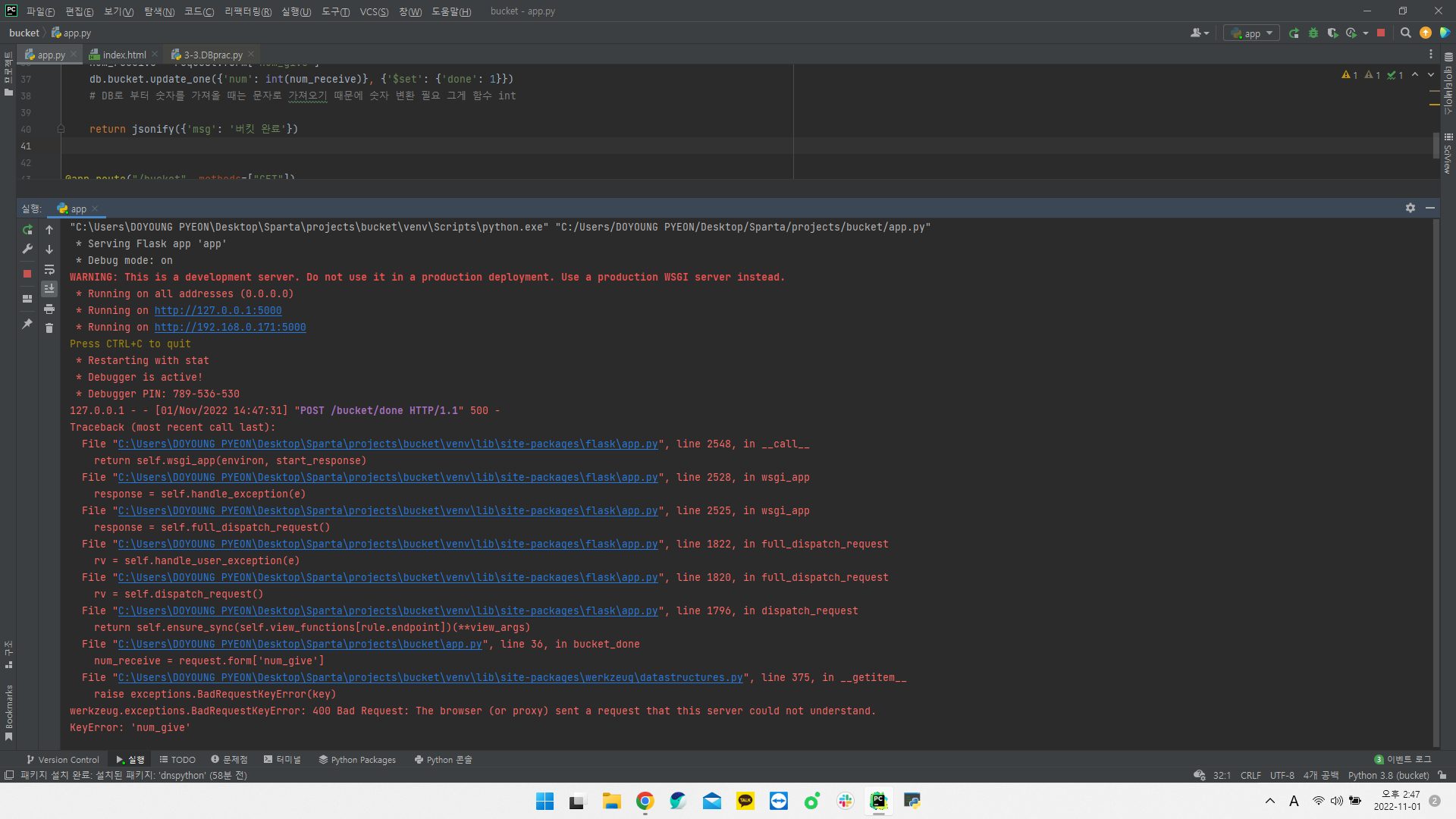Open KakaoTalk from the taskbar

pos(745,801)
